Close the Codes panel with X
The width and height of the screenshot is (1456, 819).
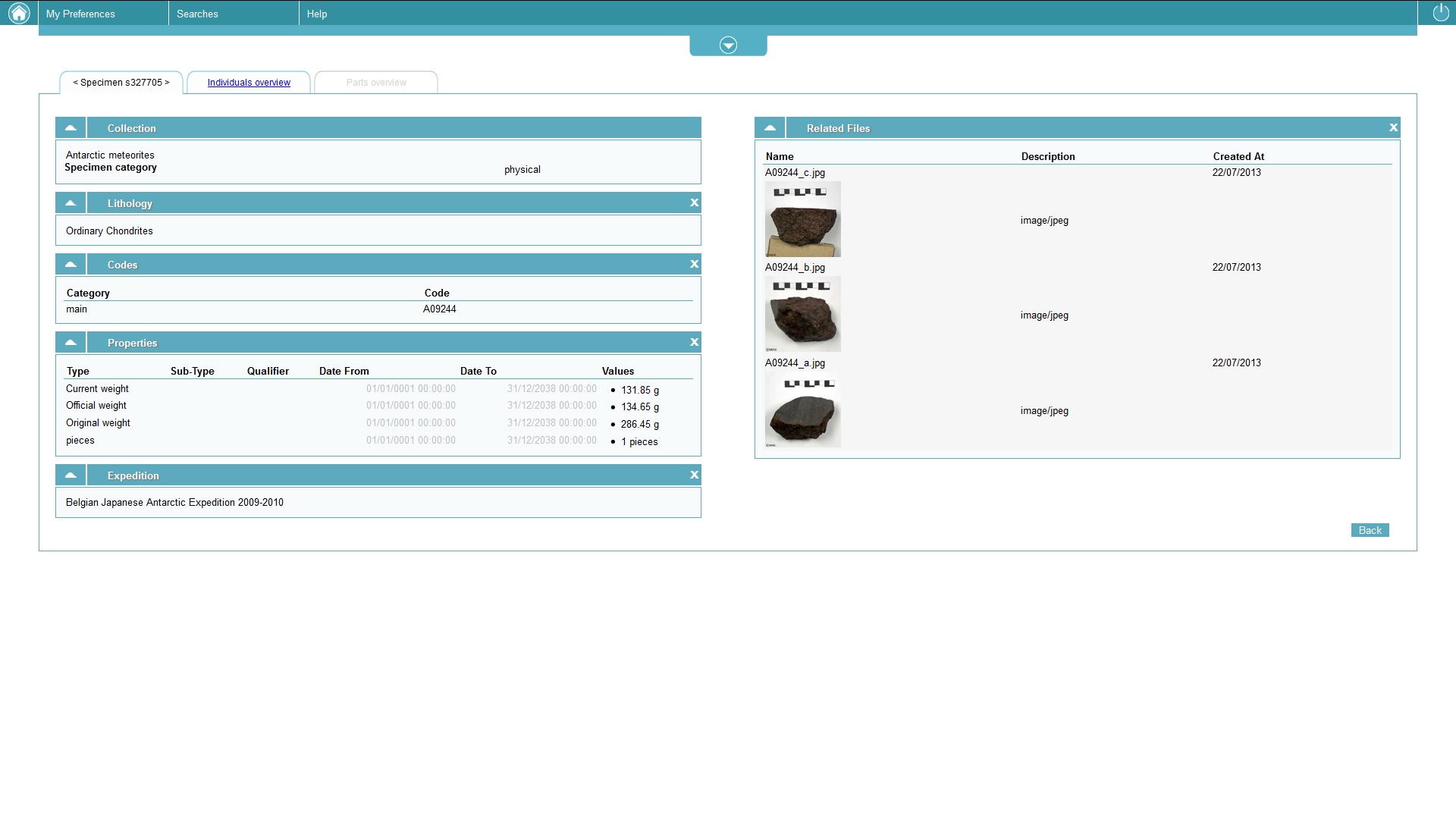694,264
